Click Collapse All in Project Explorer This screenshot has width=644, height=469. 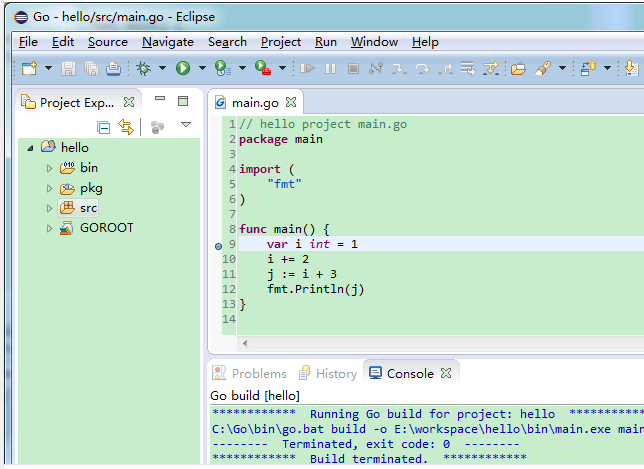tap(104, 128)
